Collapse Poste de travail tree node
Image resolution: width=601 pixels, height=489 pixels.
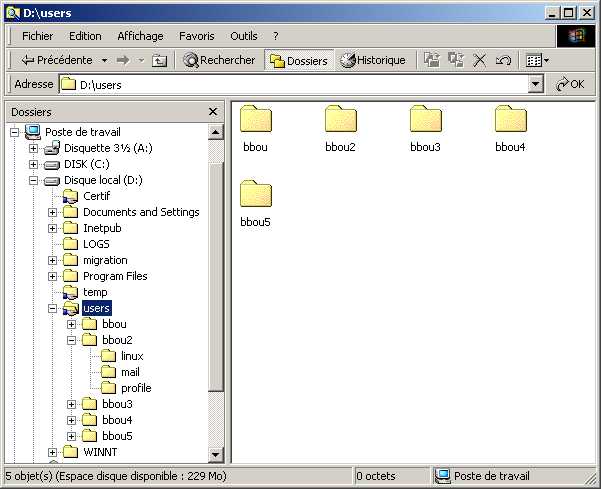pos(15,133)
